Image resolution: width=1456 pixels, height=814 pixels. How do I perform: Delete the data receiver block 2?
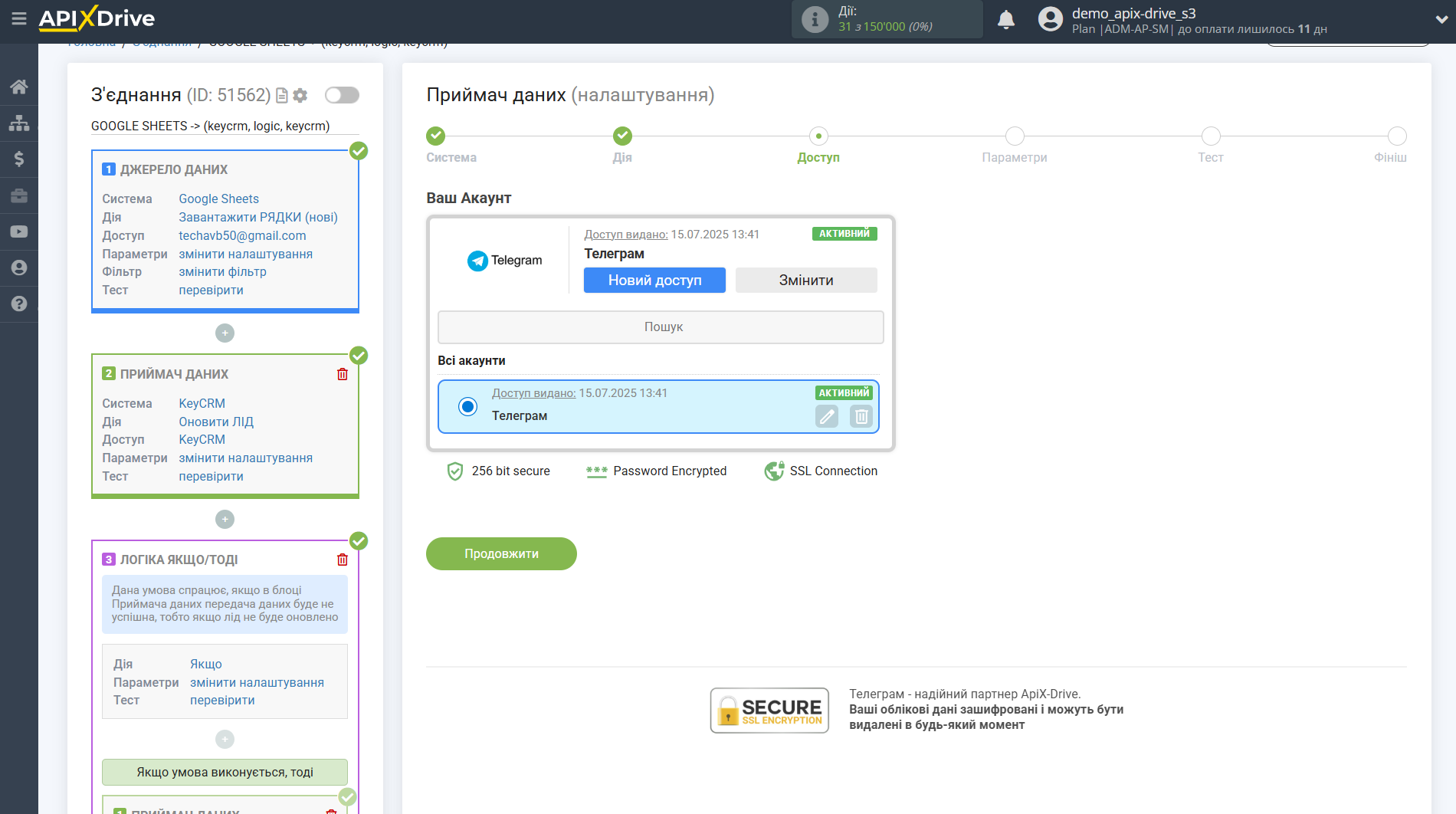tap(343, 374)
